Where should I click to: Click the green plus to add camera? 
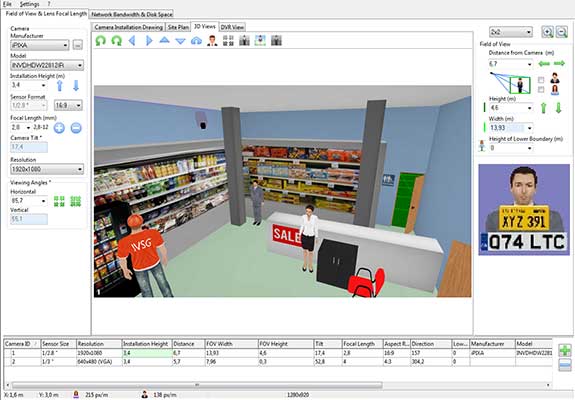click(x=565, y=350)
